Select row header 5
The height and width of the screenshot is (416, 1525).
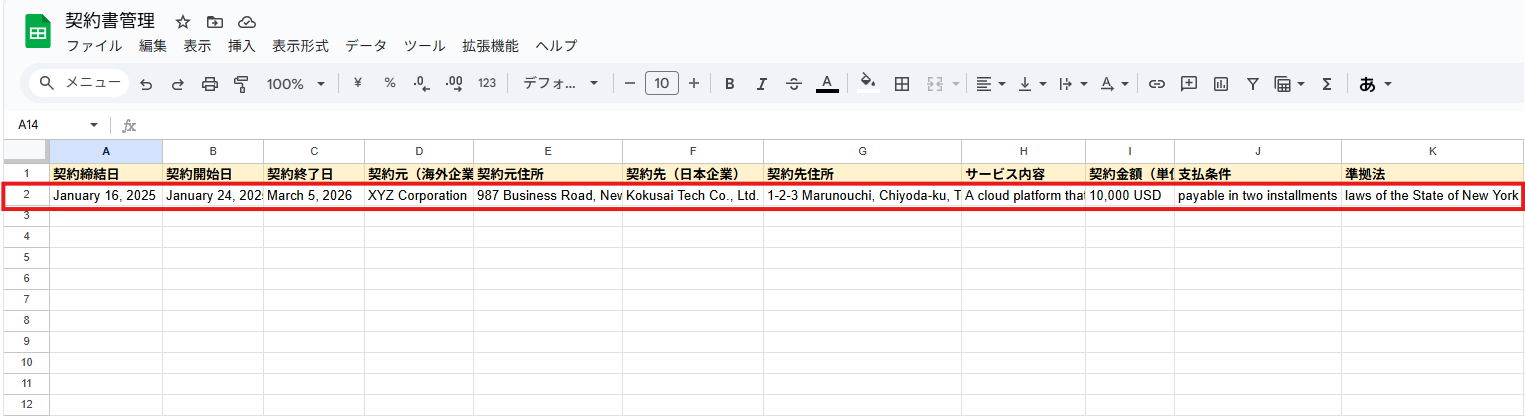pyautogui.click(x=25, y=257)
